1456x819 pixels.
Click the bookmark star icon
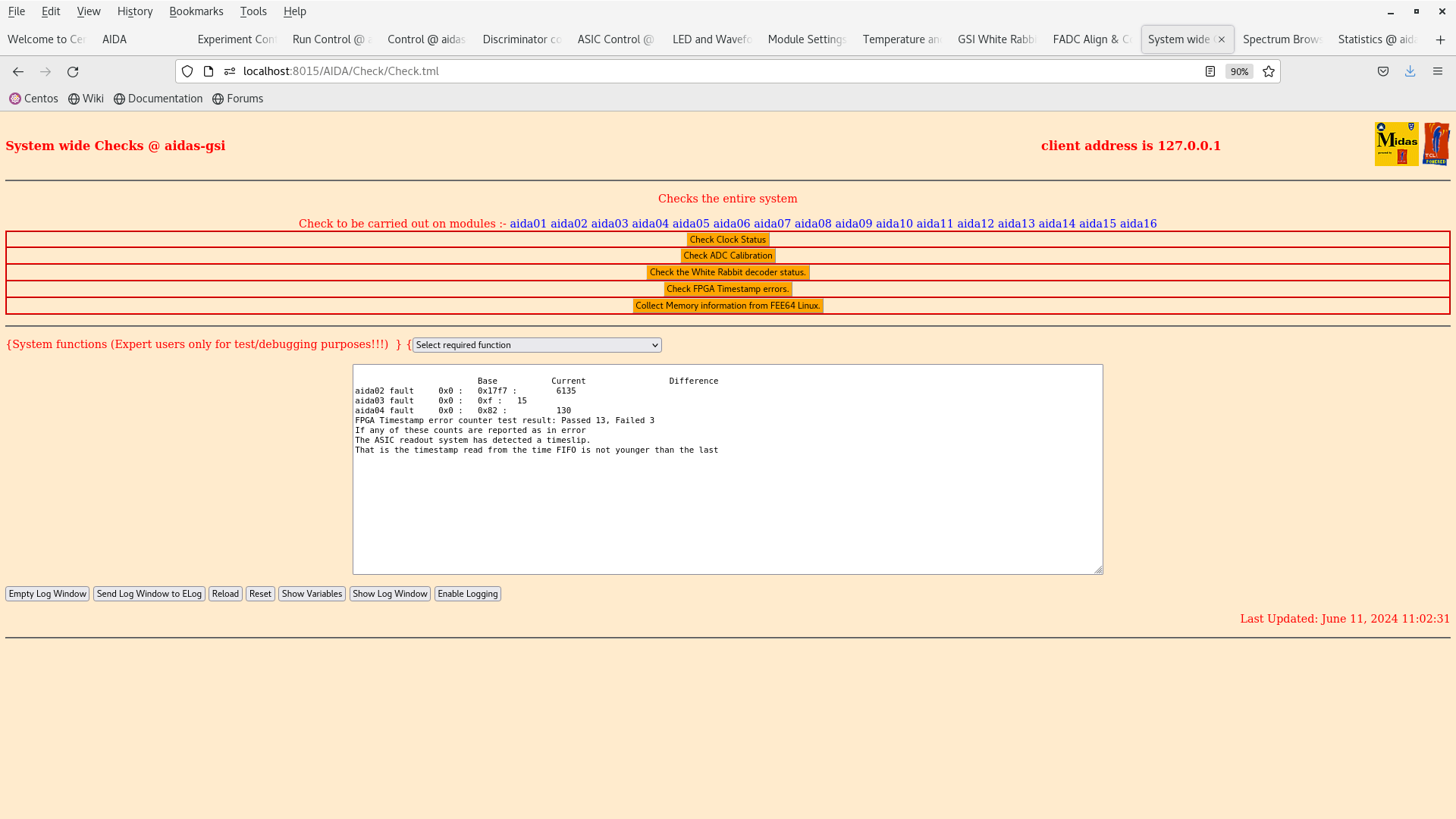click(x=1269, y=71)
